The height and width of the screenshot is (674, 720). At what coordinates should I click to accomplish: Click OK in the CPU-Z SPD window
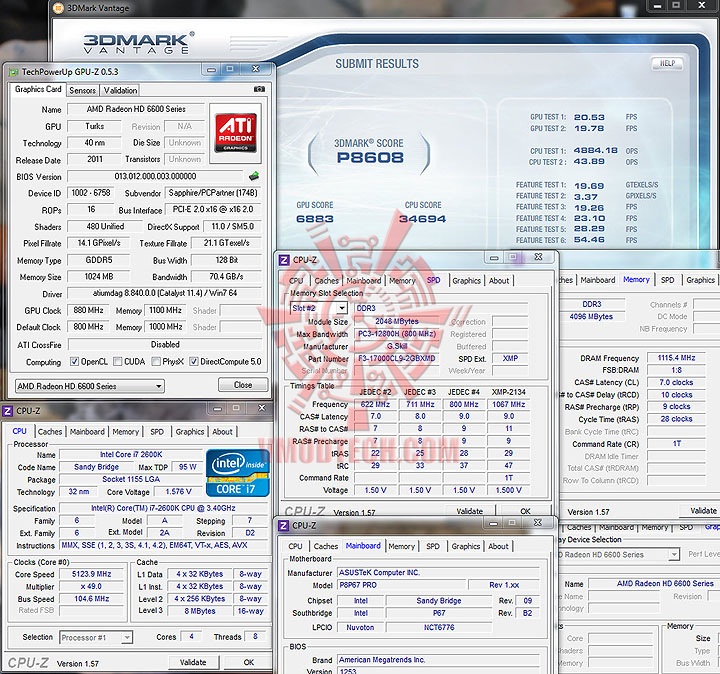(x=525, y=511)
